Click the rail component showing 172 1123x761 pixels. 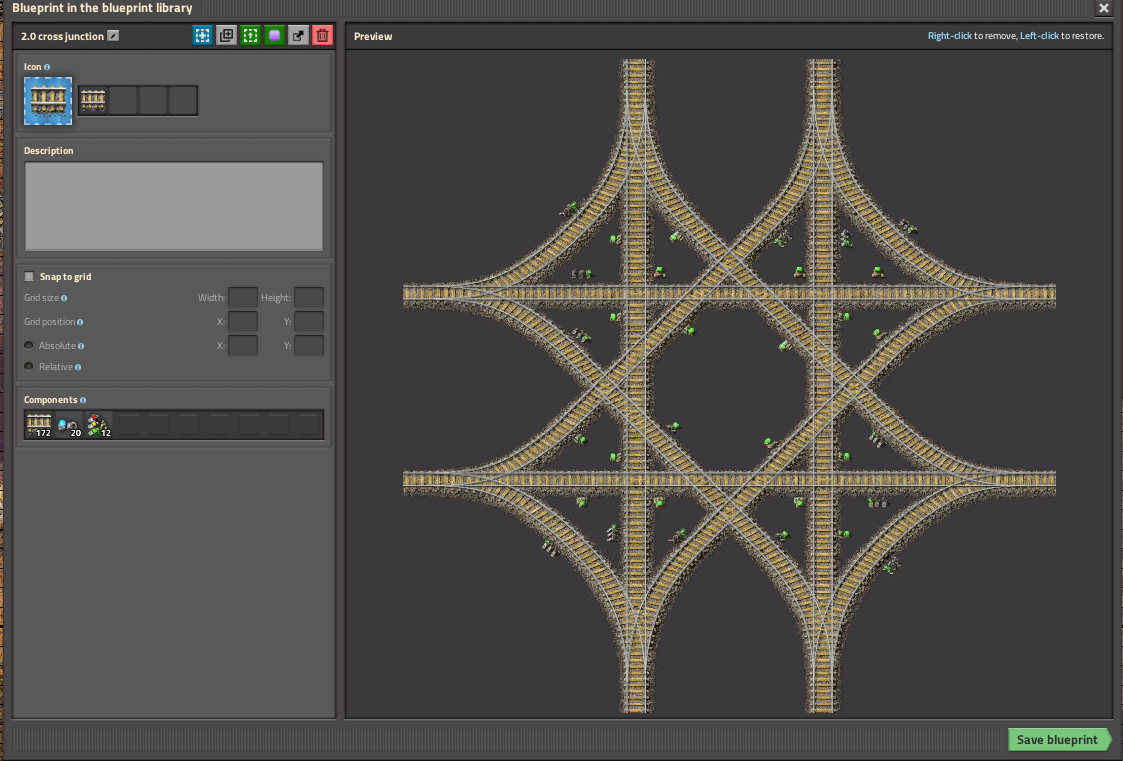39,425
